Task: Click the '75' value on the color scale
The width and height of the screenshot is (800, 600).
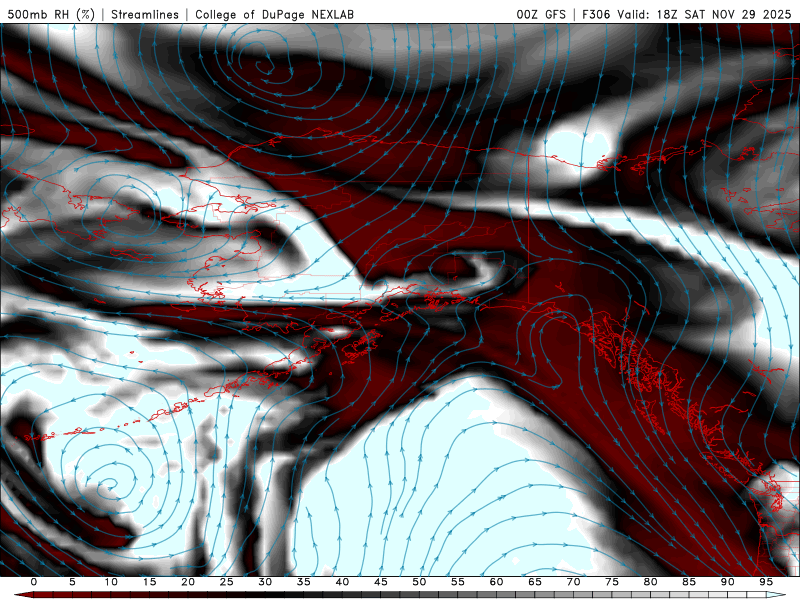Action: pos(612,582)
